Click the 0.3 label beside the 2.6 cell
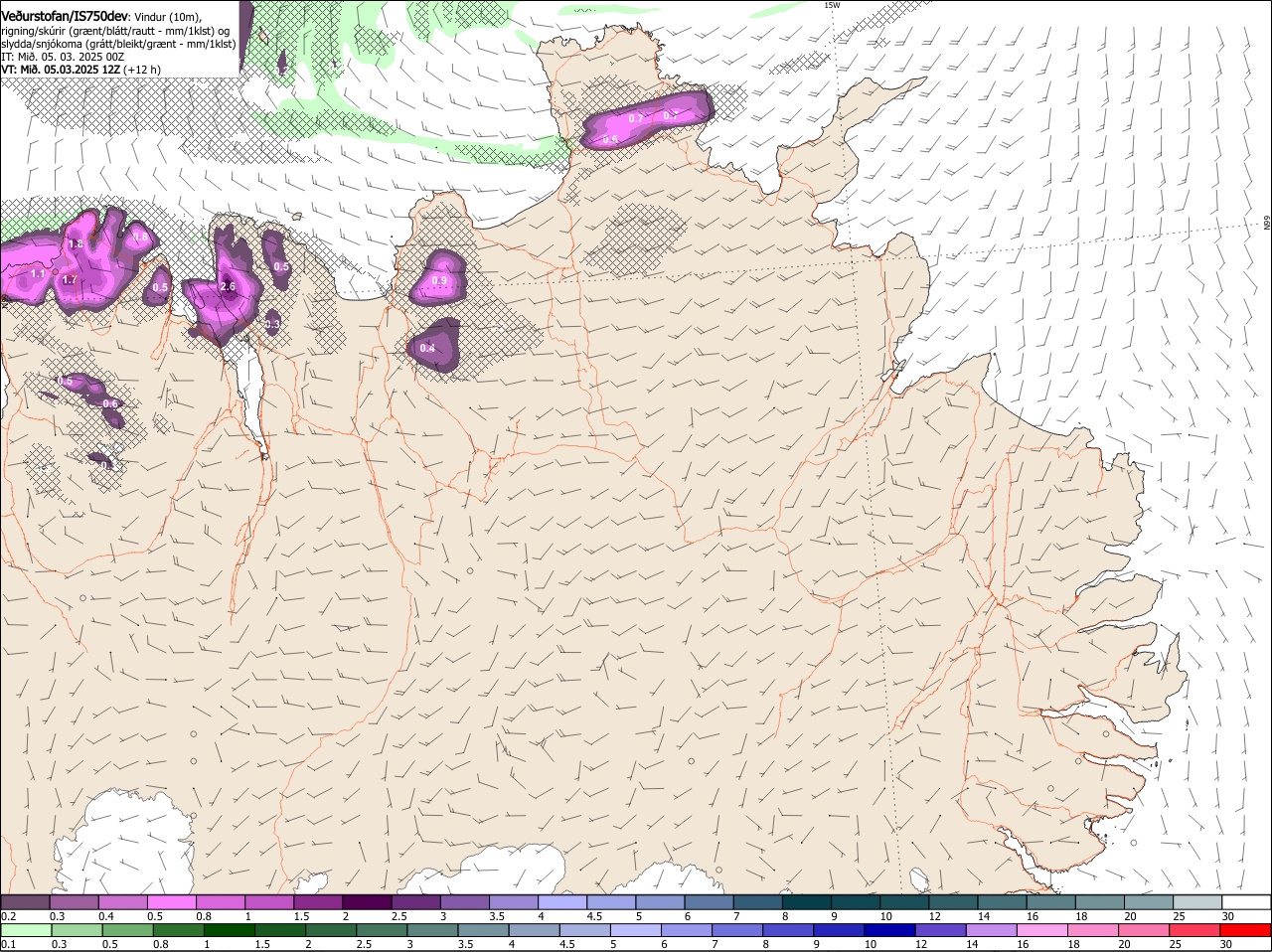 [272, 324]
